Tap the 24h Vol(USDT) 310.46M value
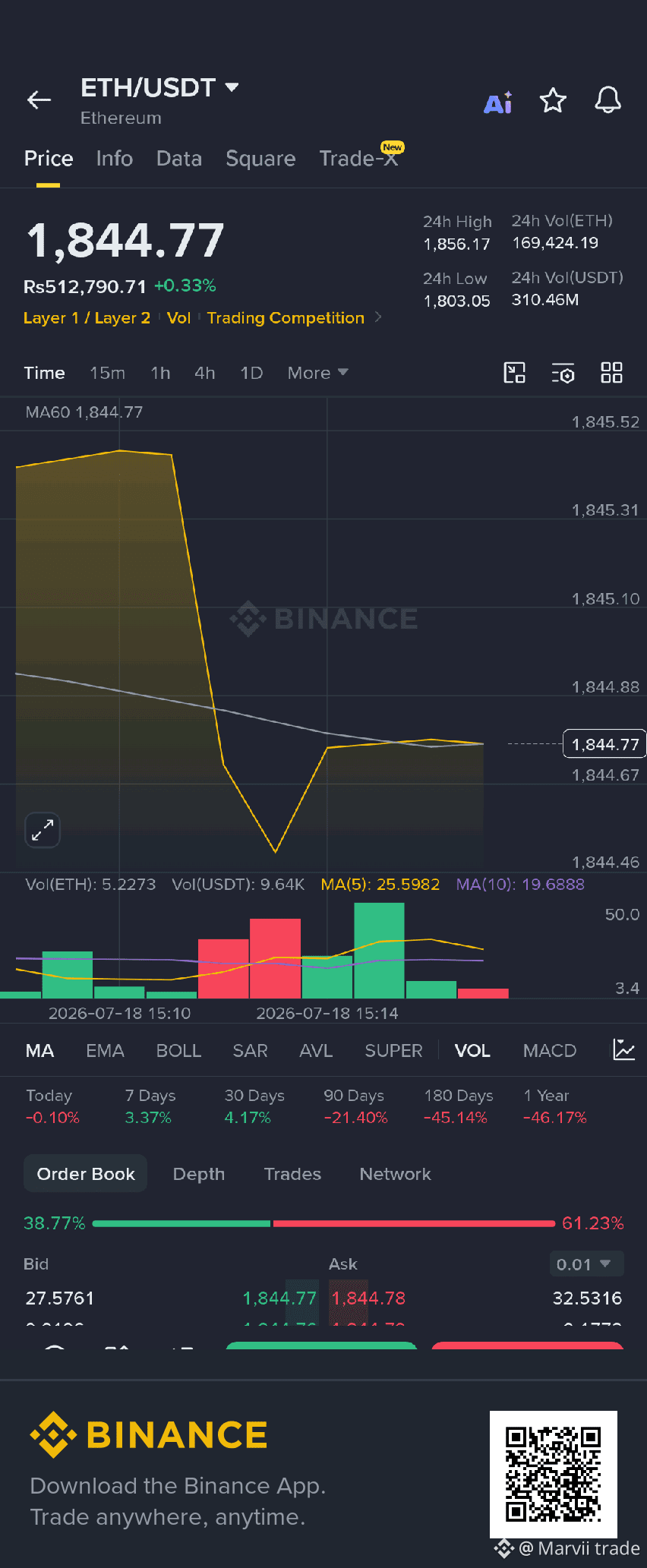 [x=545, y=300]
